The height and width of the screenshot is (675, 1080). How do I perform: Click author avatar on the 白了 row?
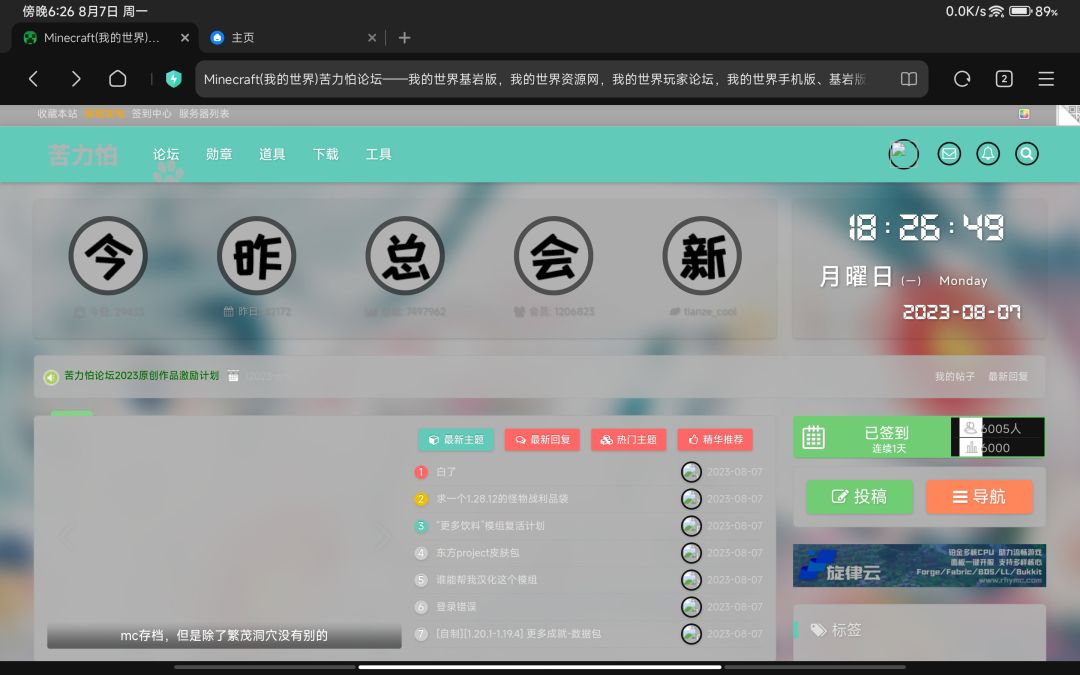(691, 472)
